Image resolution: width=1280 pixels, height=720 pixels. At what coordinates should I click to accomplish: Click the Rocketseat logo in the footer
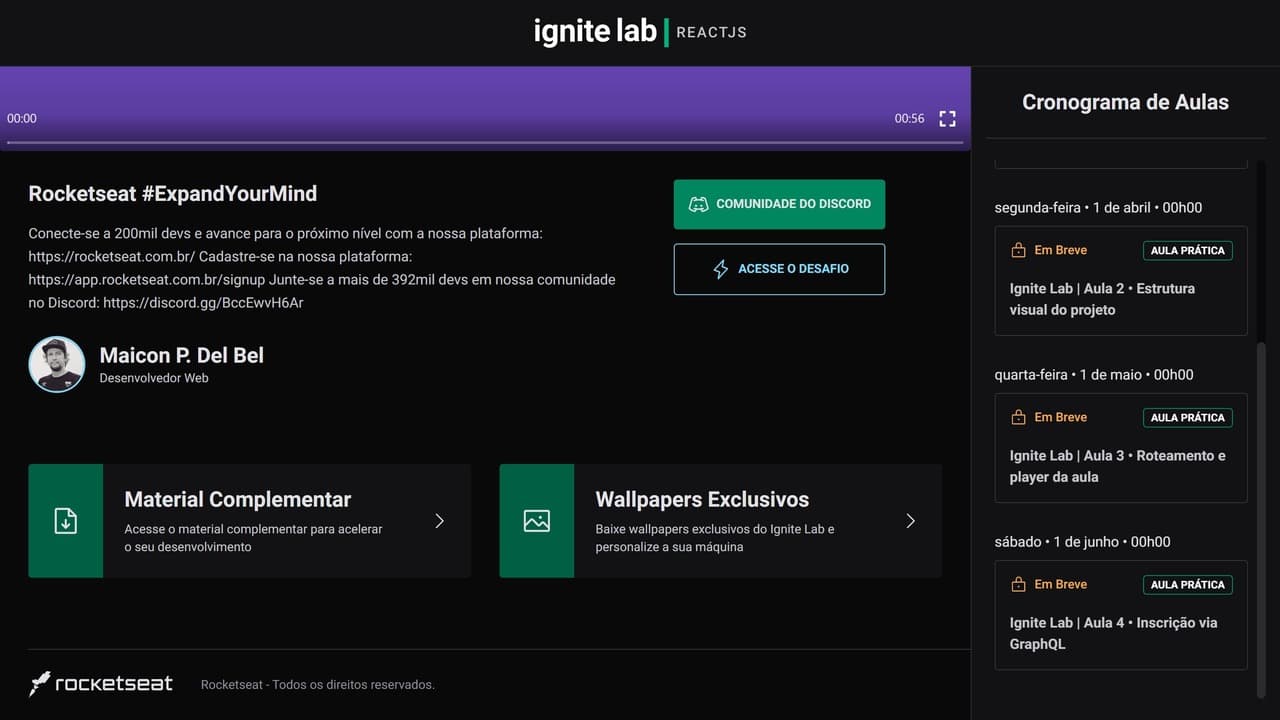(x=101, y=684)
